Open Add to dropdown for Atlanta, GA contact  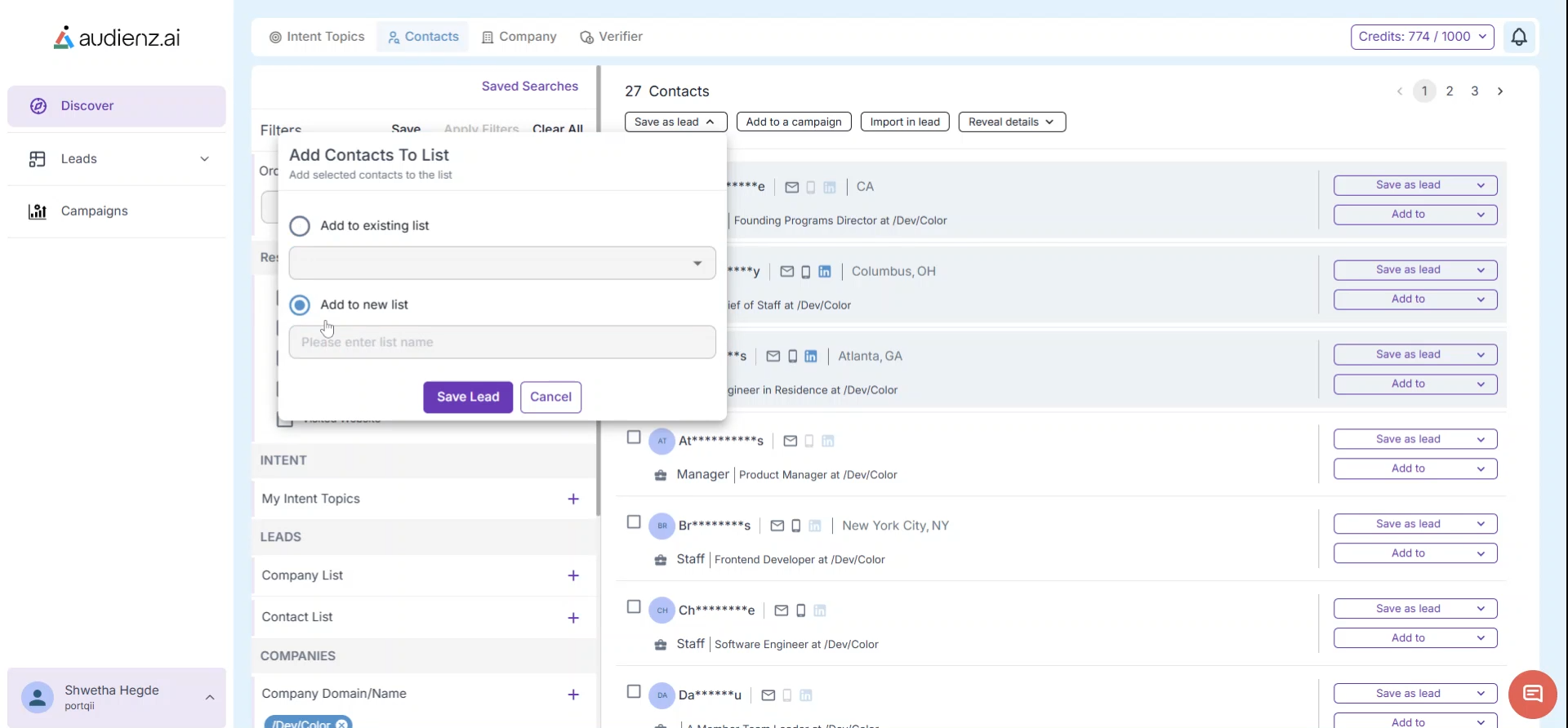1415,384
